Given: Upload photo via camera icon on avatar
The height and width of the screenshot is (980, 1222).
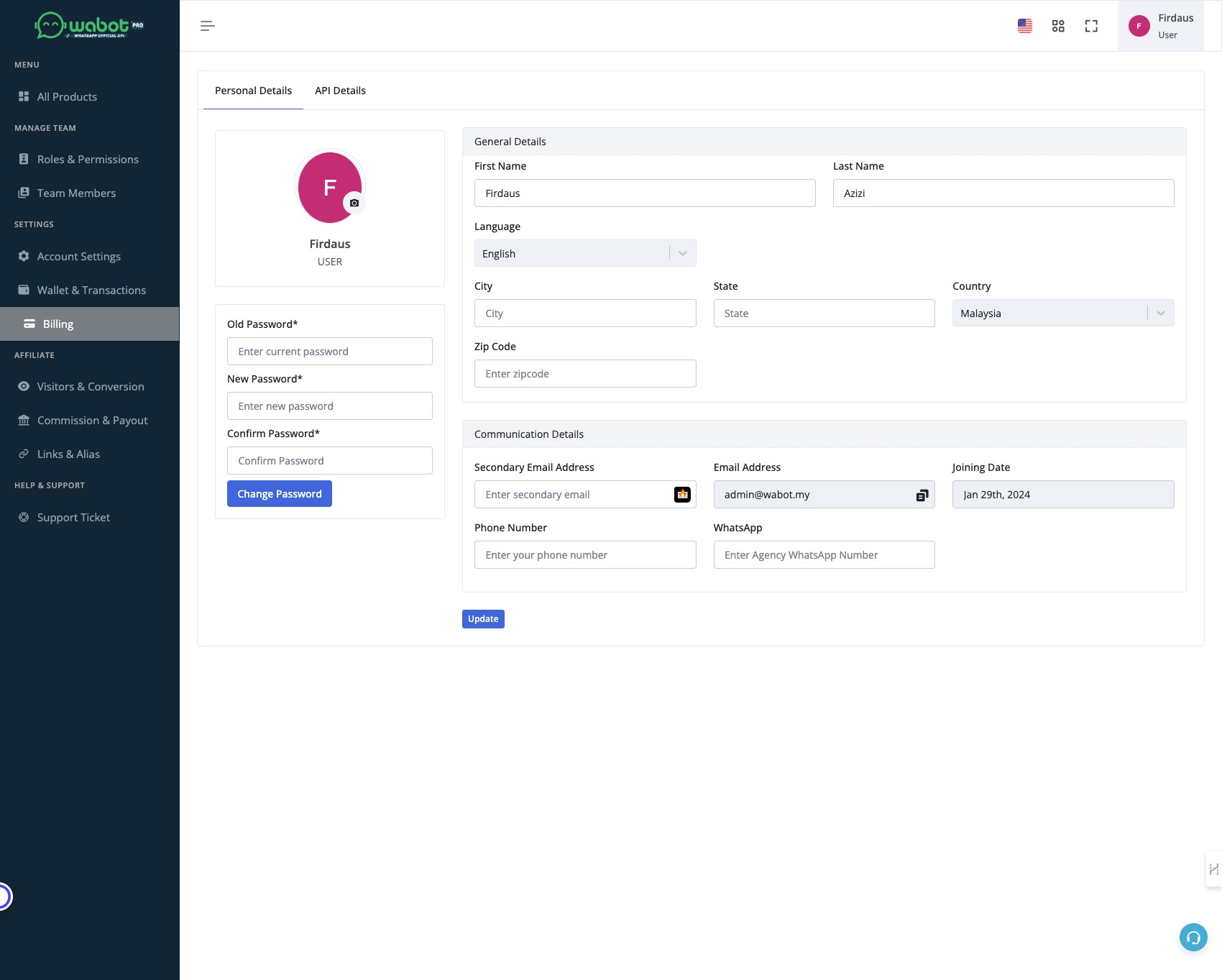Looking at the screenshot, I should coord(354,203).
